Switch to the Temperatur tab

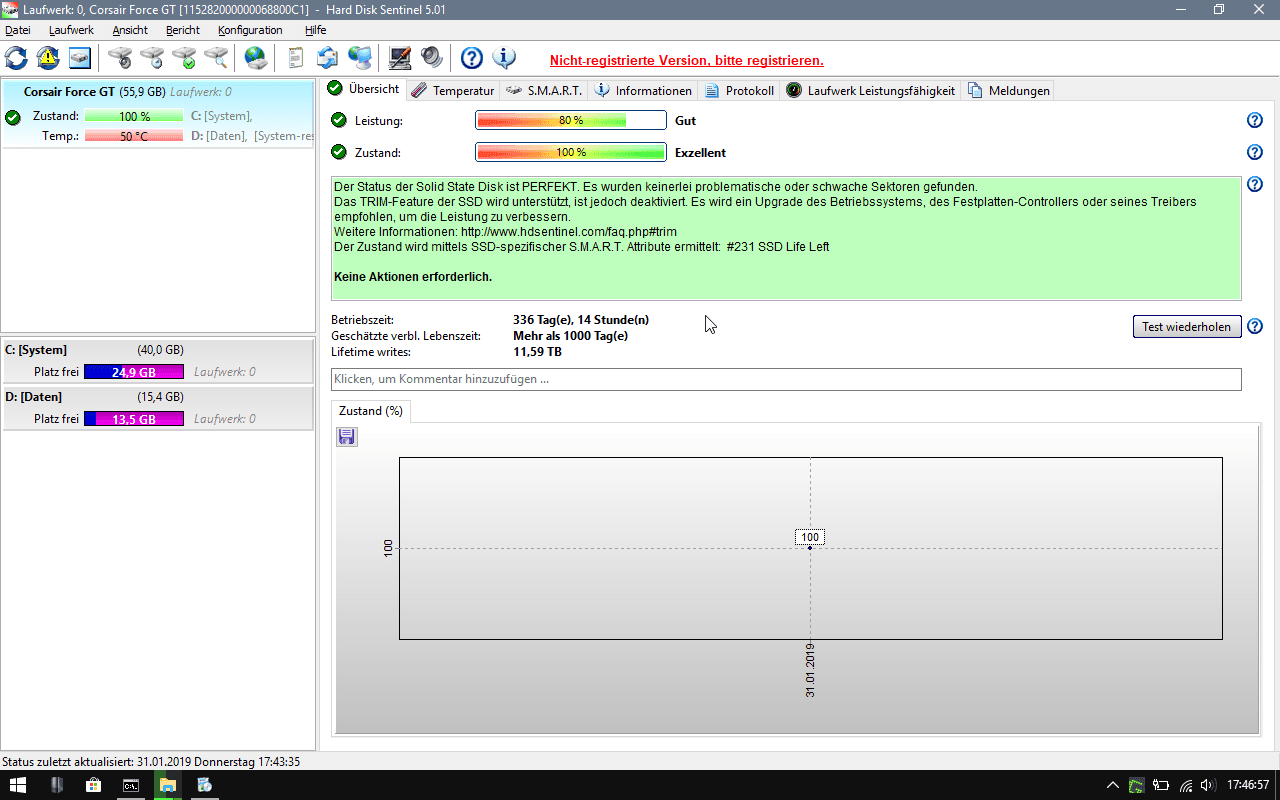453,90
